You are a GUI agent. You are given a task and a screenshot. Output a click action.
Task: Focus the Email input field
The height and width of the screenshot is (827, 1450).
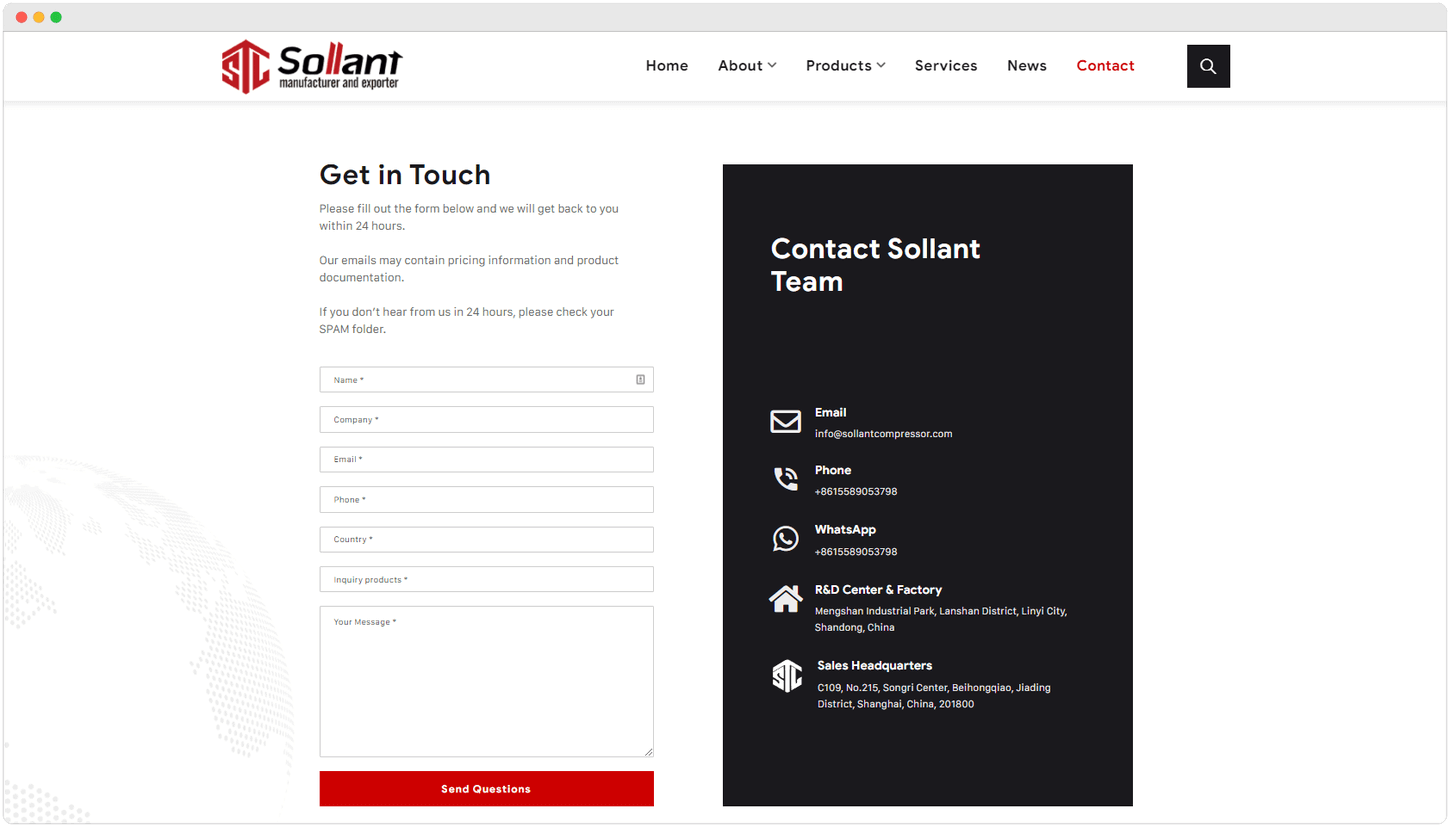486,460
